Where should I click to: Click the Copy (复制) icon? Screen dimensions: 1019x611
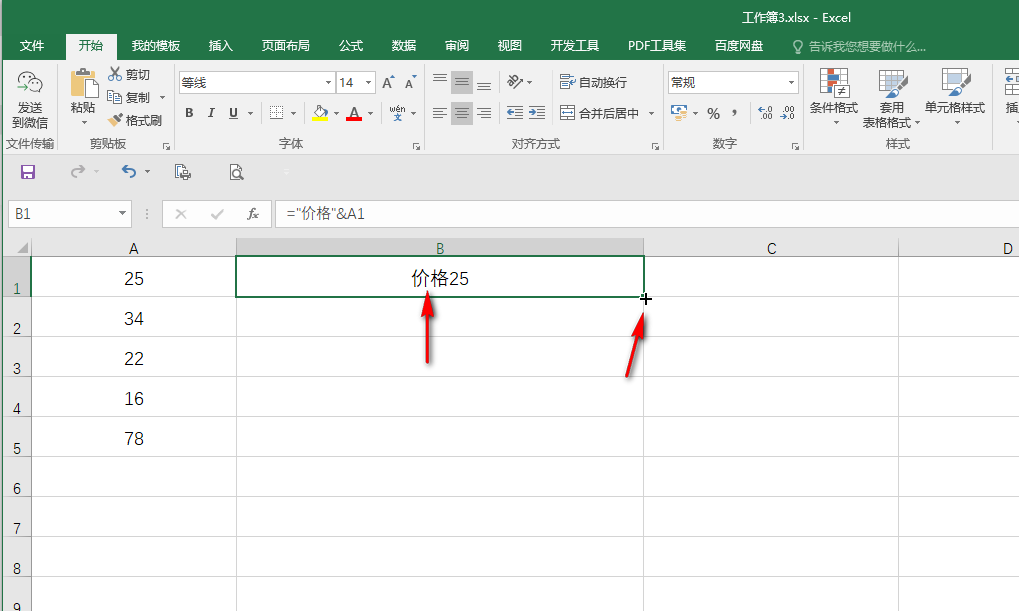114,97
